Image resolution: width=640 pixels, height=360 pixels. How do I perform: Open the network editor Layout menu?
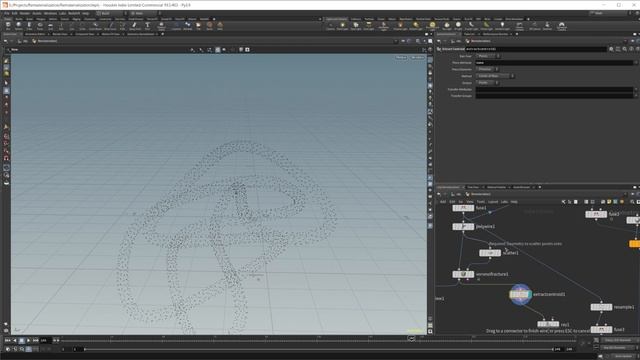tap(493, 202)
